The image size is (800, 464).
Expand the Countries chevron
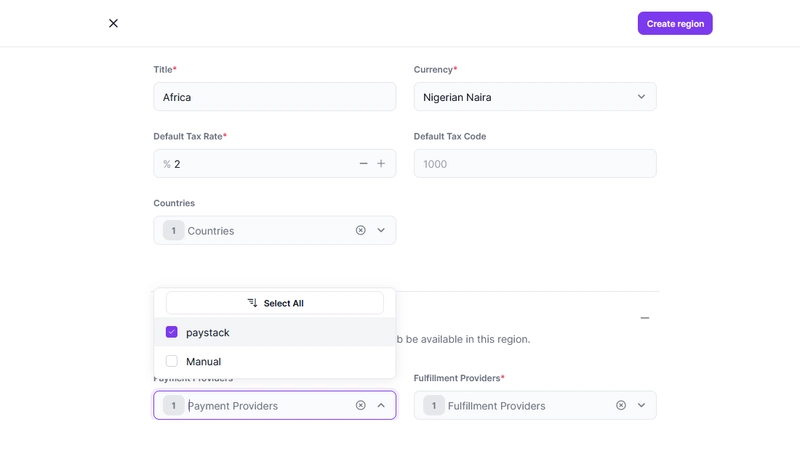click(381, 230)
